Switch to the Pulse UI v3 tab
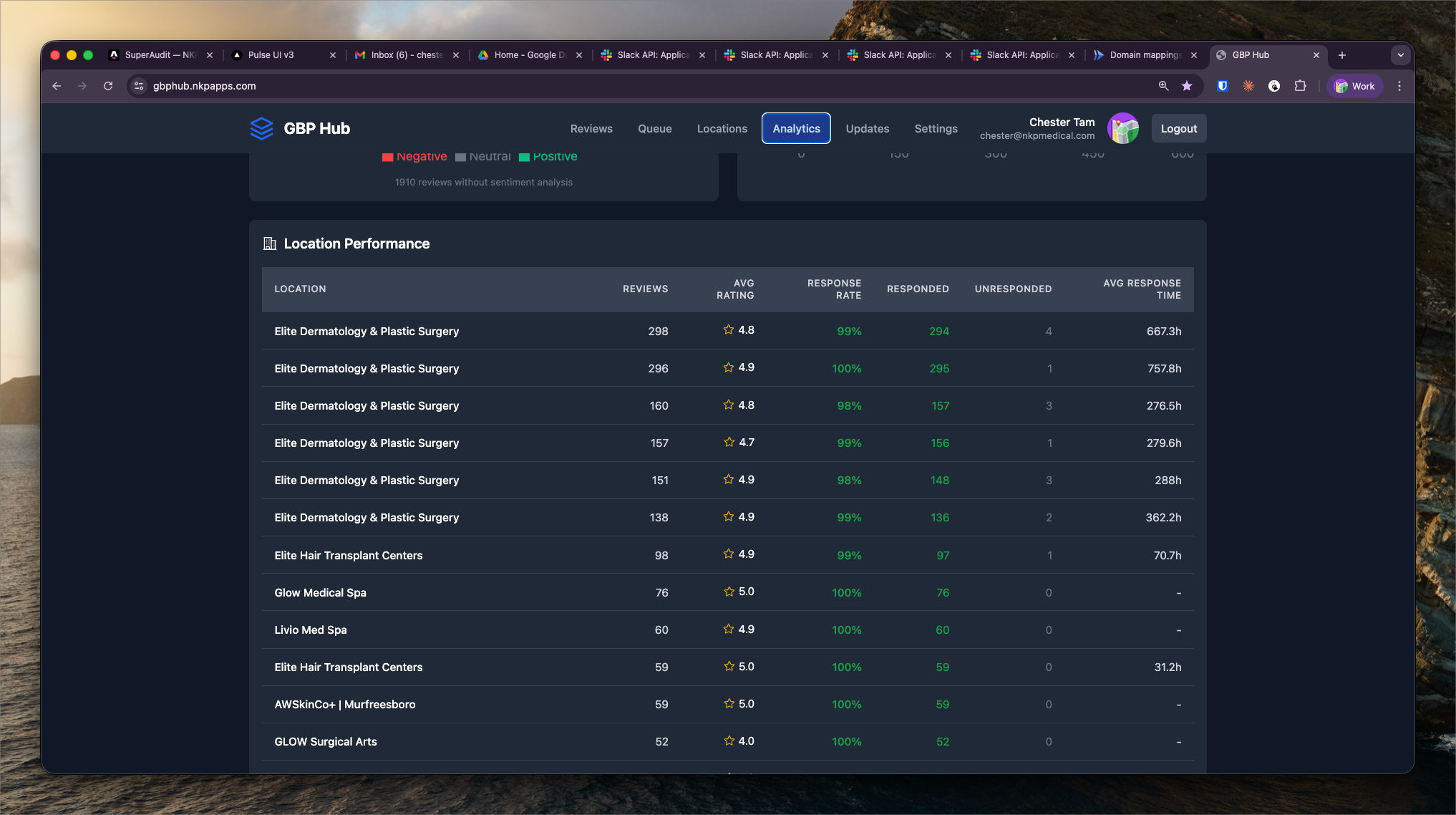This screenshot has width=1456, height=815. coord(271,55)
